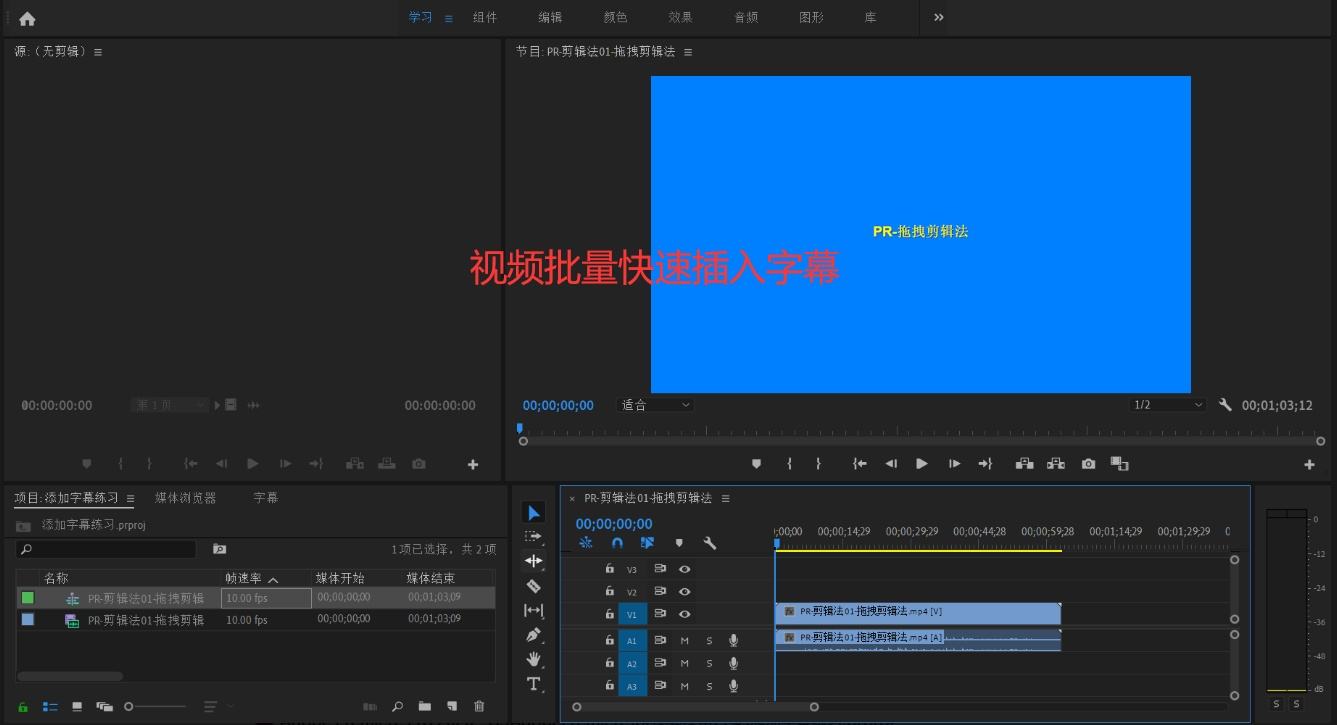Switch to 组件 workspace
The width and height of the screenshot is (1337, 725).
point(485,17)
